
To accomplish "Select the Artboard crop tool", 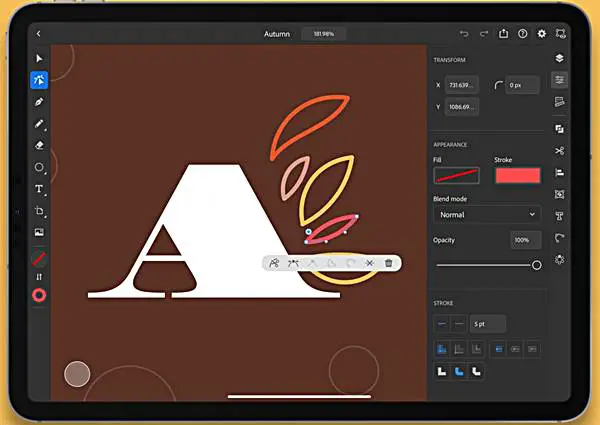I will coord(39,211).
